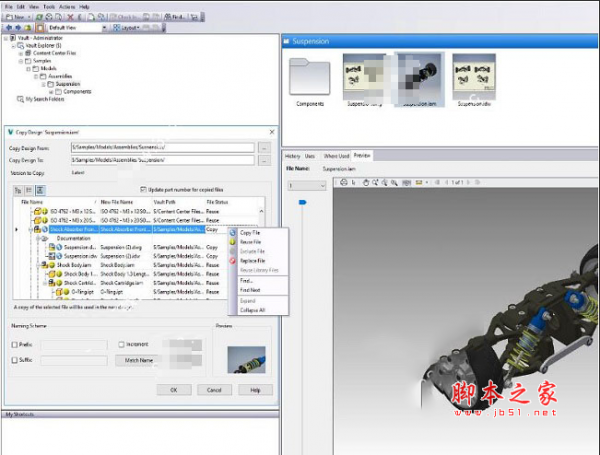Switch to the History tab
Viewport: 600px width, 455px height.
[x=292, y=156]
